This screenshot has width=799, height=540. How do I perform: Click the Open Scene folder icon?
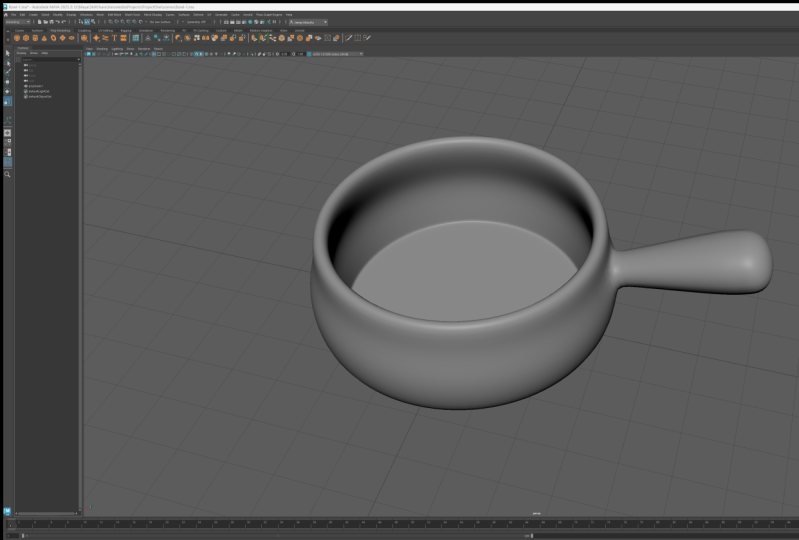point(45,22)
